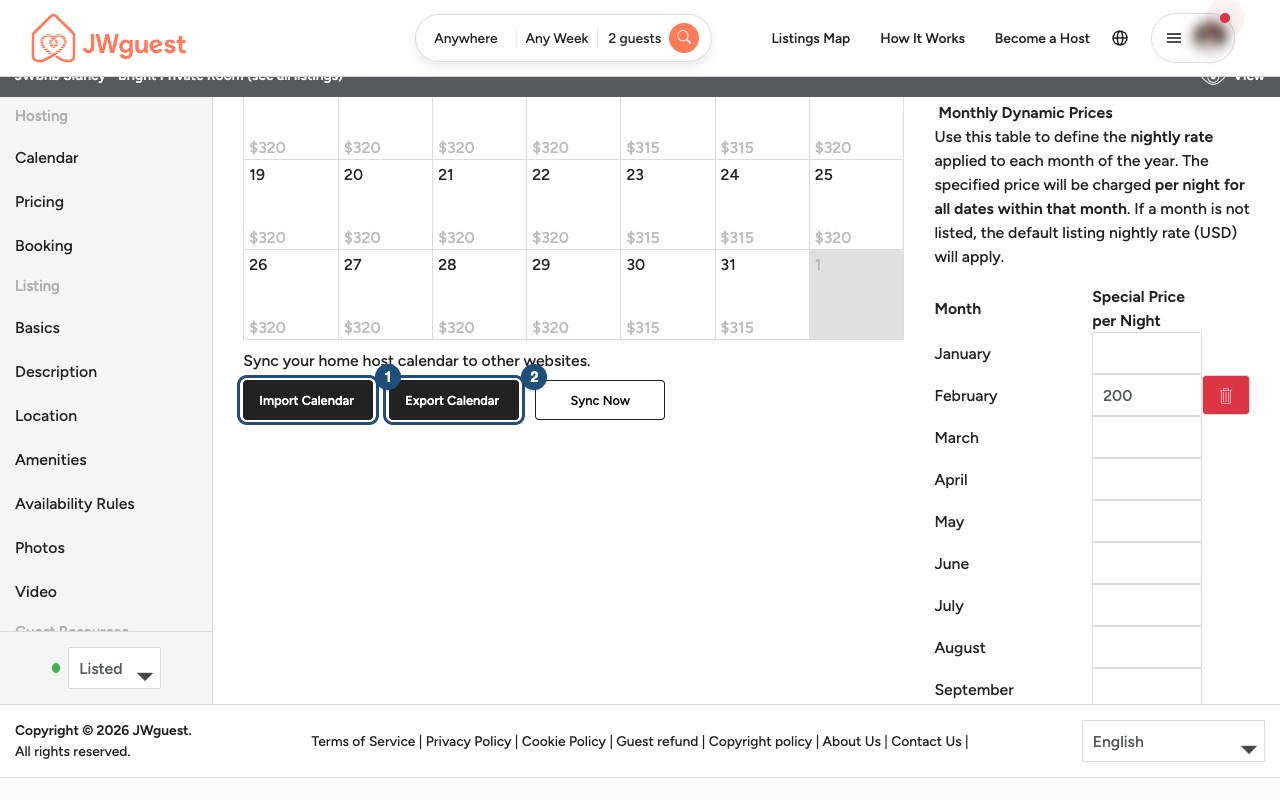
Task: Select calendar day 31
Action: click(762, 295)
